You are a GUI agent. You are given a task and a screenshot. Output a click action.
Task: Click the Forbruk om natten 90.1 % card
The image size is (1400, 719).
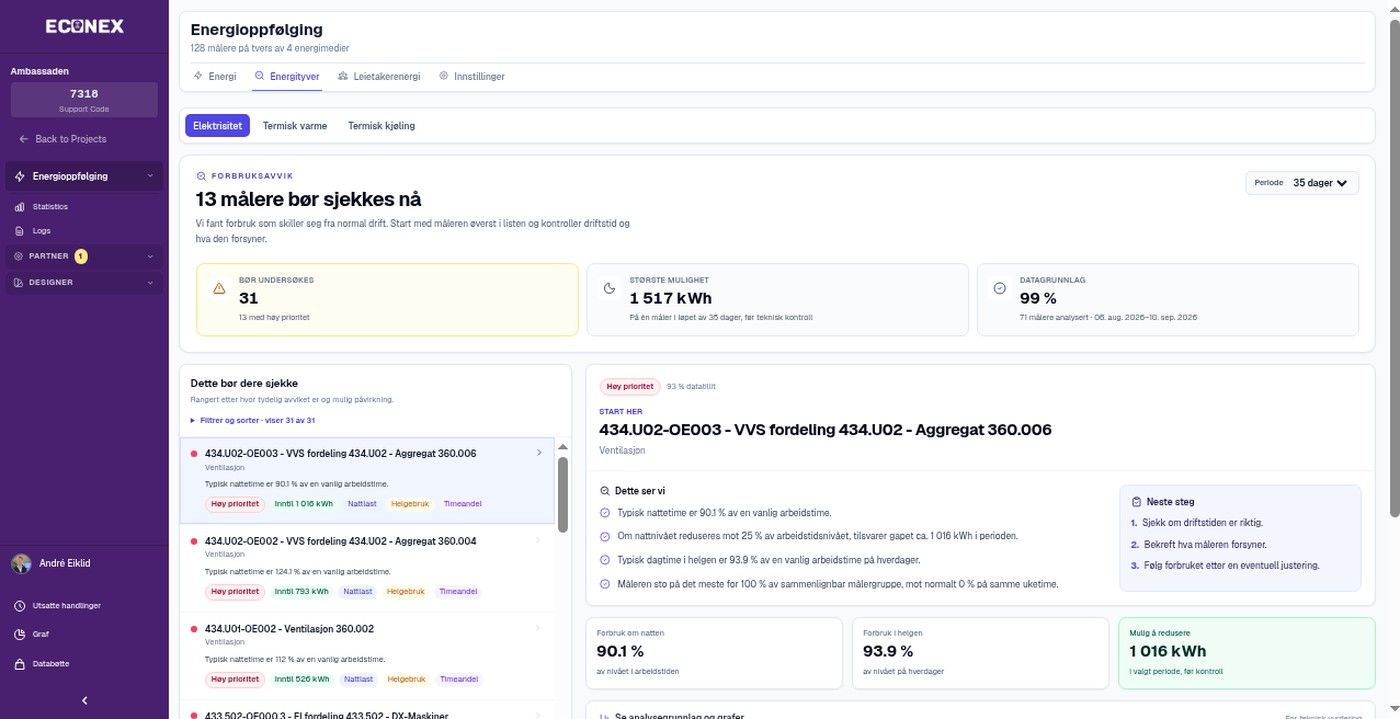point(714,653)
